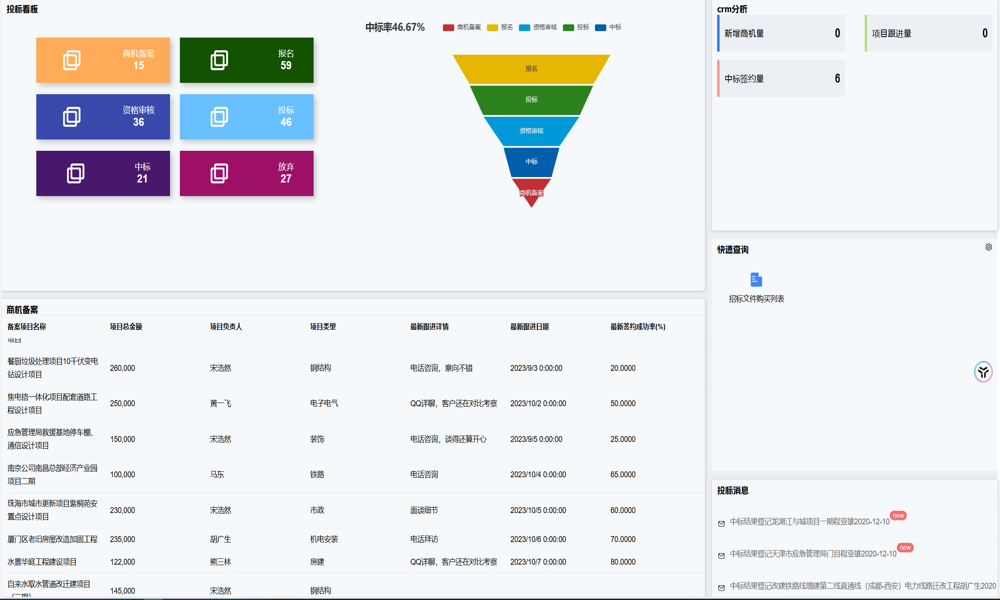1000x600 pixels.
Task: Click the 报名 green card icon
Action: click(x=219, y=61)
